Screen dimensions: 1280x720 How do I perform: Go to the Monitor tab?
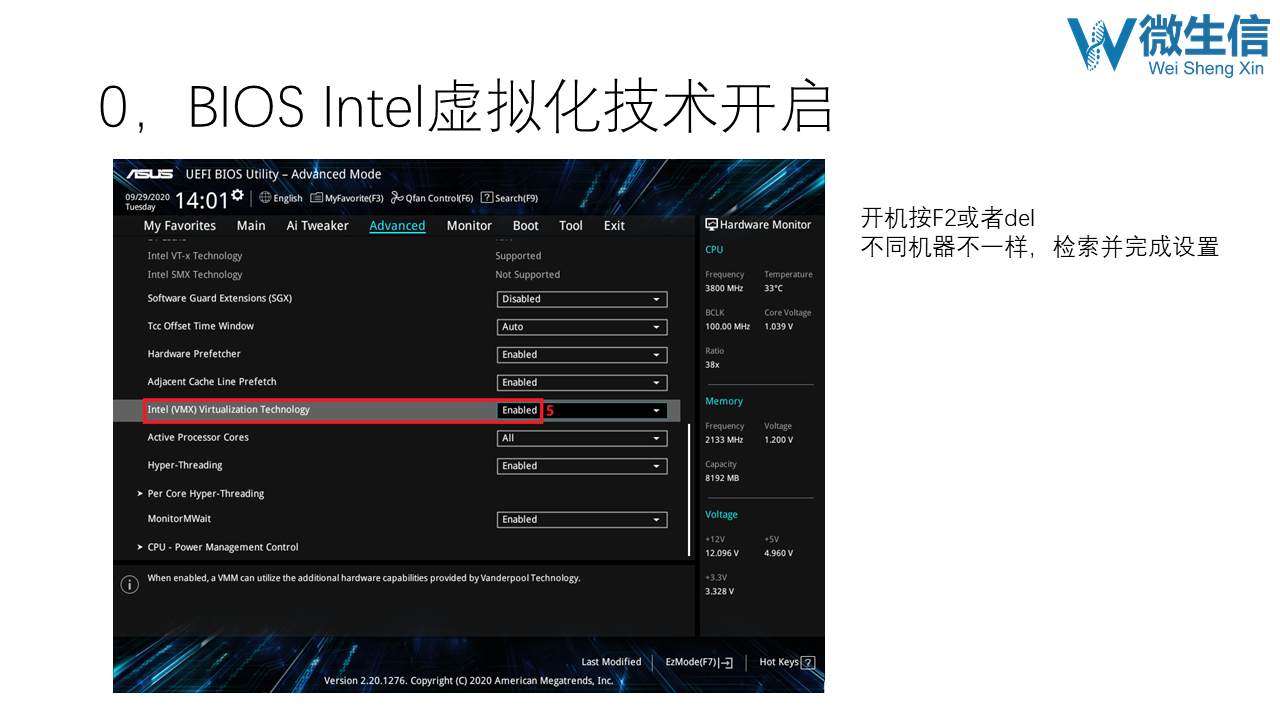click(469, 226)
